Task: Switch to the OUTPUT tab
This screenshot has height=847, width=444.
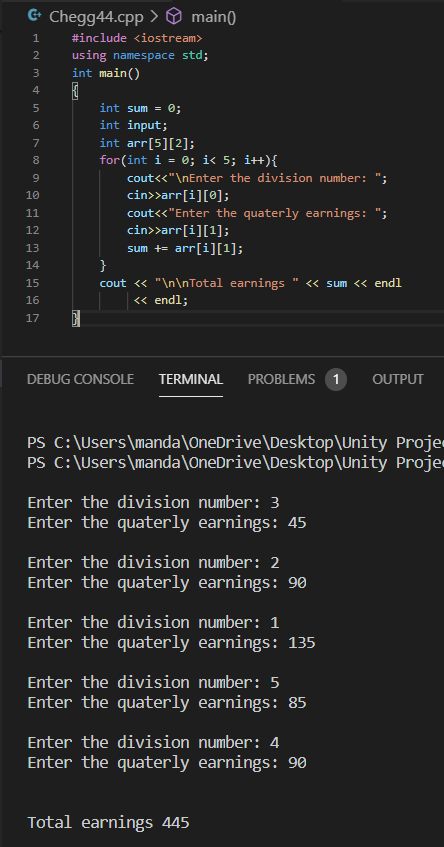Action: [x=398, y=379]
